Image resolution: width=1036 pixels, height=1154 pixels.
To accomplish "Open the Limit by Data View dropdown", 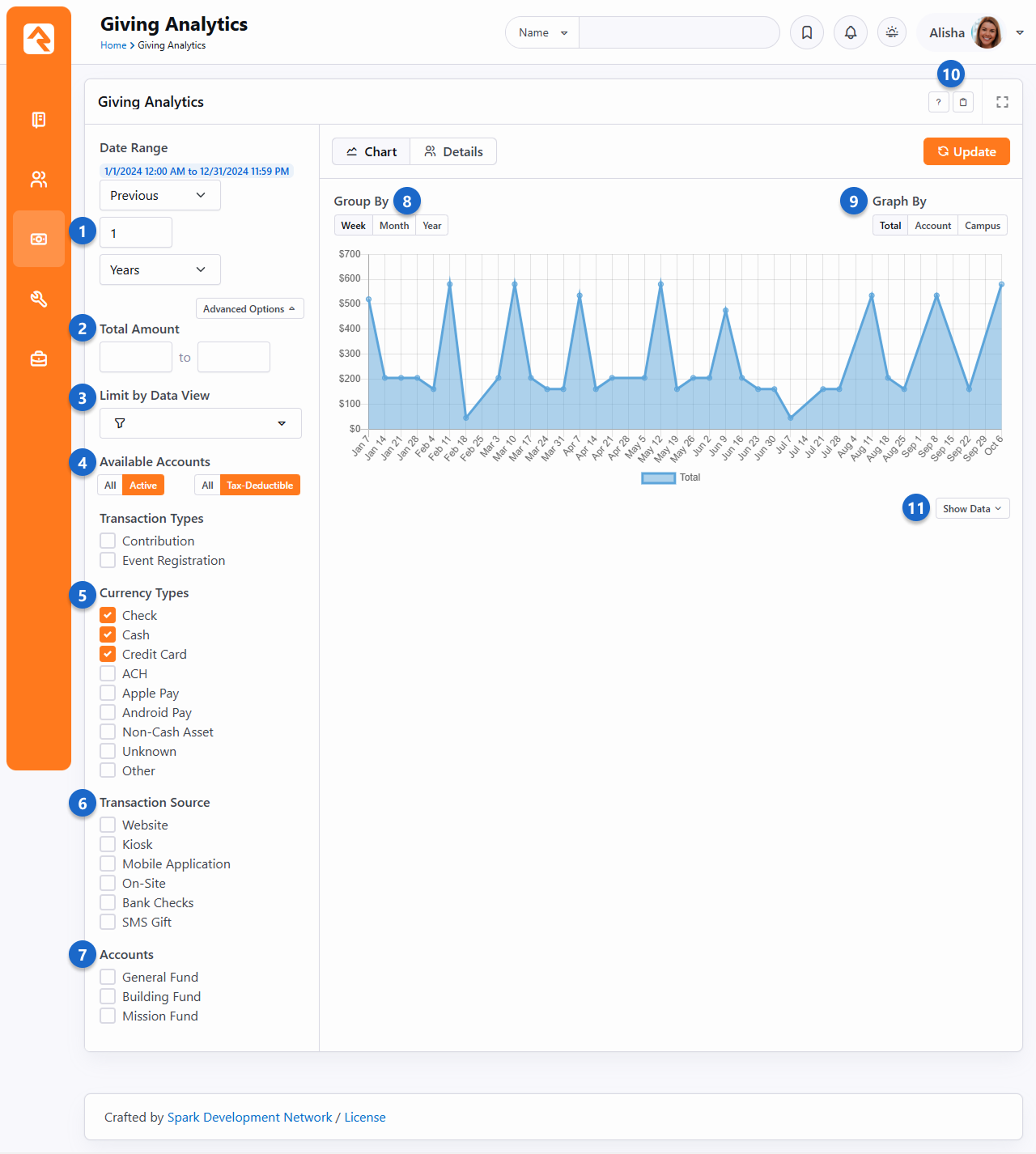I will [200, 423].
